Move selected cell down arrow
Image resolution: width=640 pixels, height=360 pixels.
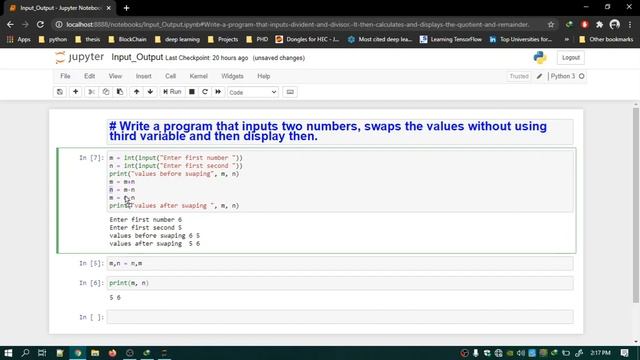click(150, 92)
